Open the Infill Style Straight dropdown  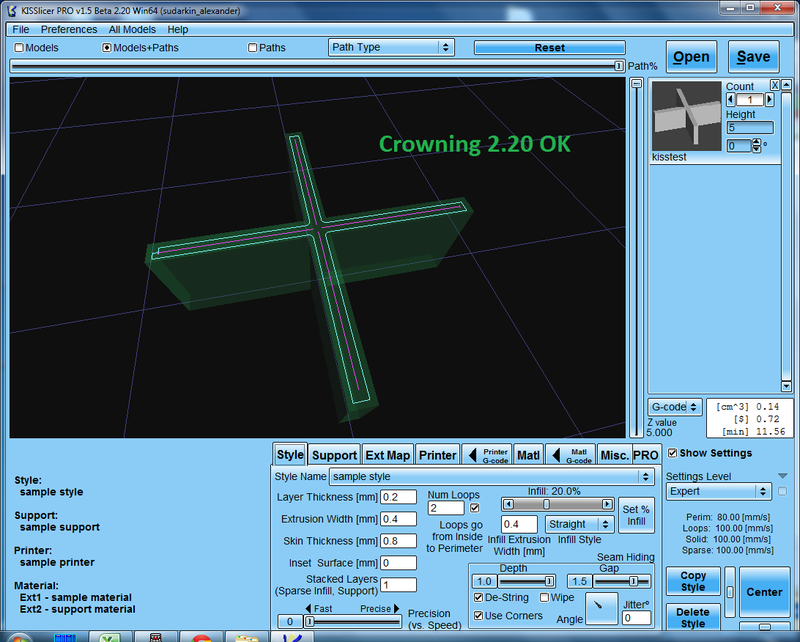[579, 524]
